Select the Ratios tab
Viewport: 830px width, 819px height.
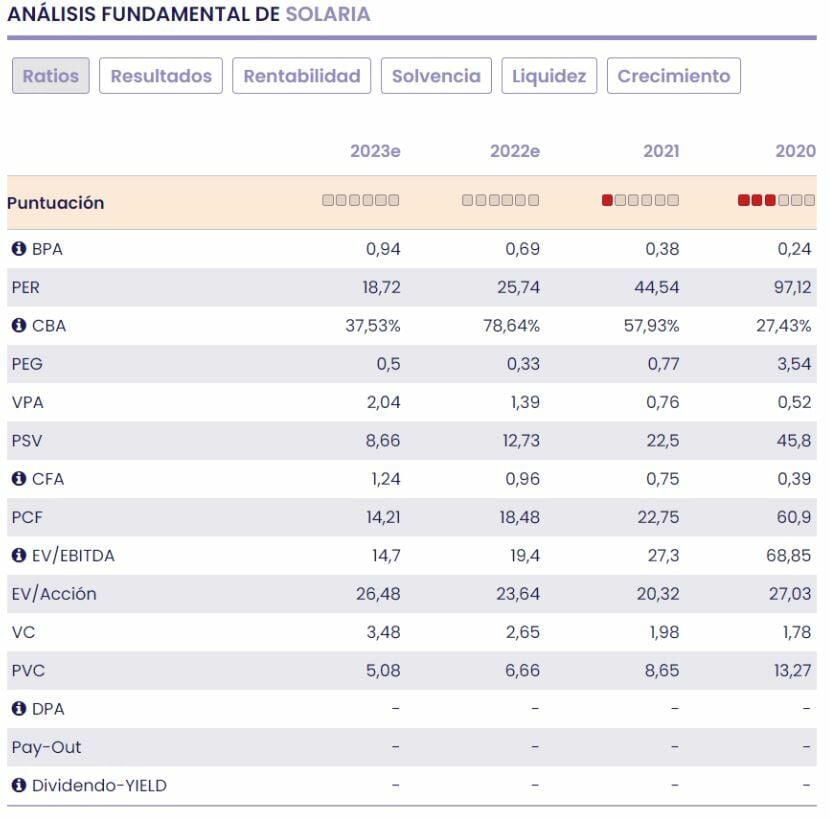coord(51,76)
